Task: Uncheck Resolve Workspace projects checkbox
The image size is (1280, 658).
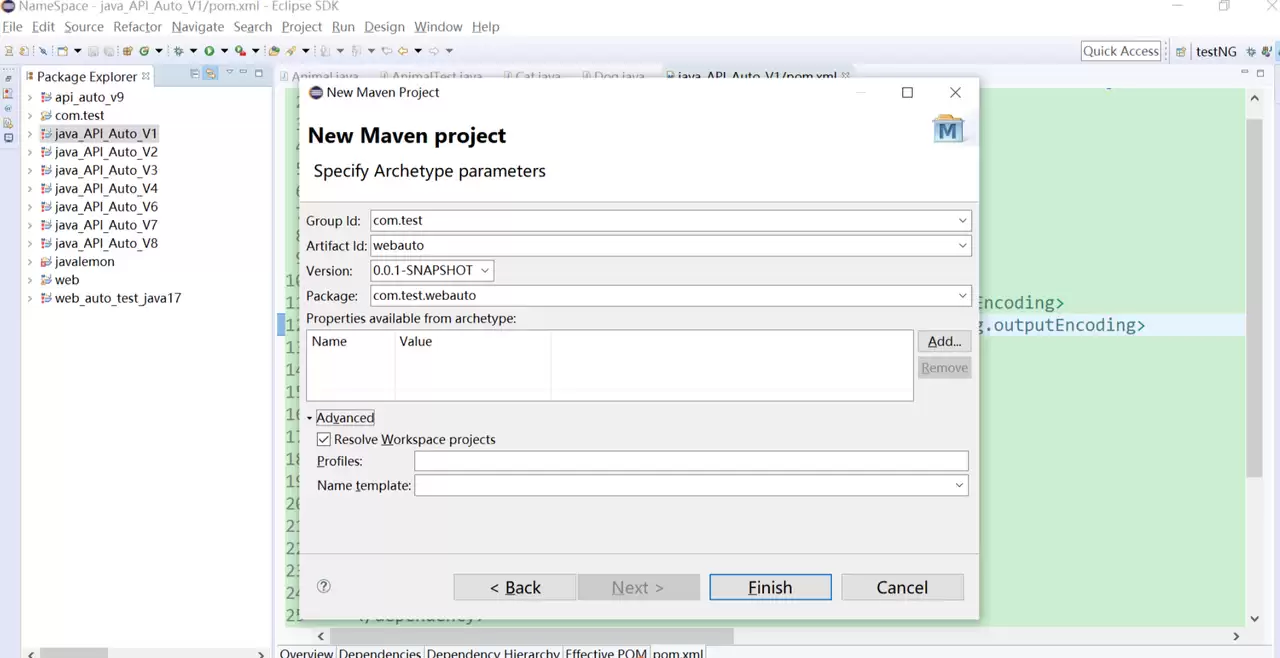Action: [323, 439]
